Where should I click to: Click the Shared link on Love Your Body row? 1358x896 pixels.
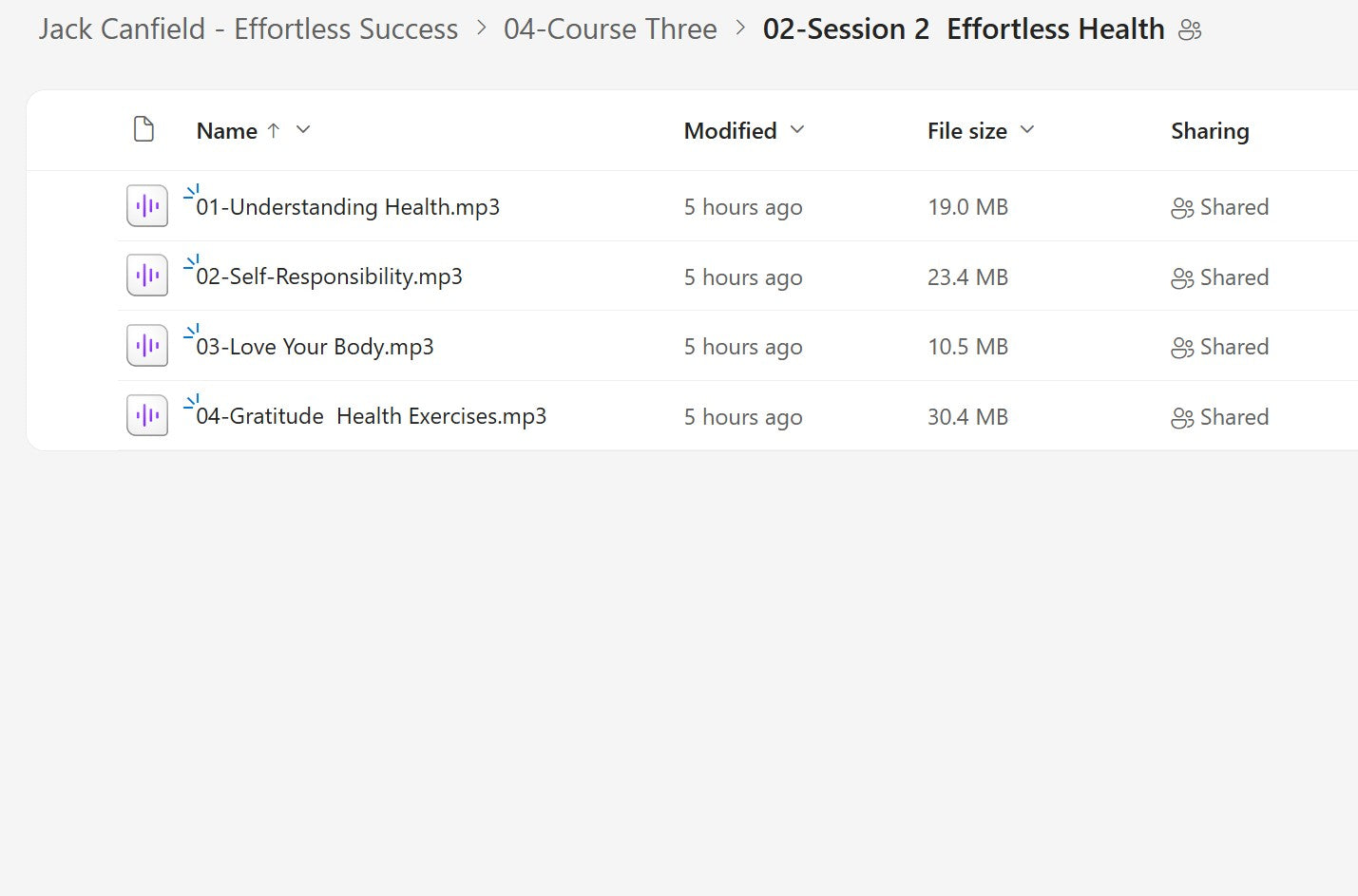(1234, 346)
